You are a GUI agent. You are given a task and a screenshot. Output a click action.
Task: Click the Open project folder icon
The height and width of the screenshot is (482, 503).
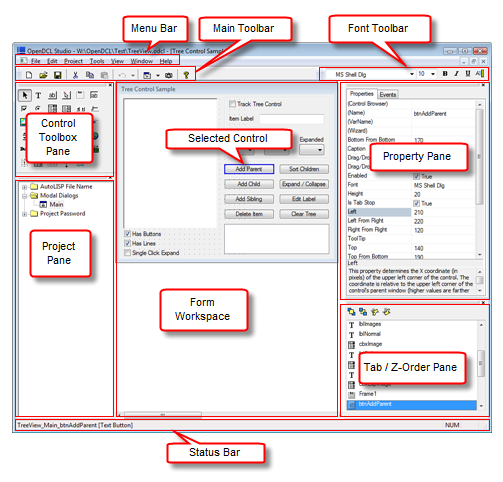pos(43,75)
